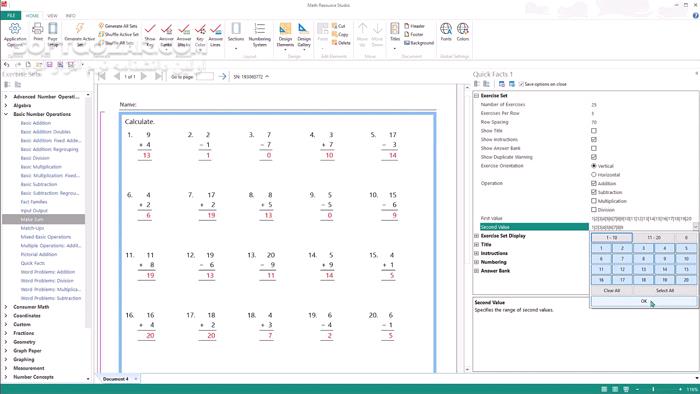Toggle Save options on close checkbox

point(521,84)
